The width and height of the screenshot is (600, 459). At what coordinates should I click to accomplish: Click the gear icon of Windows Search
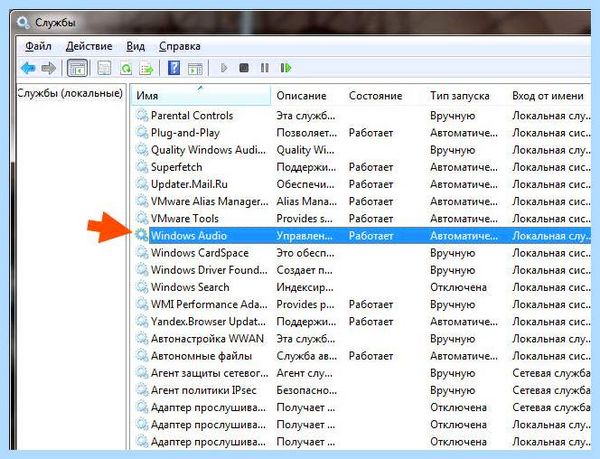point(142,286)
